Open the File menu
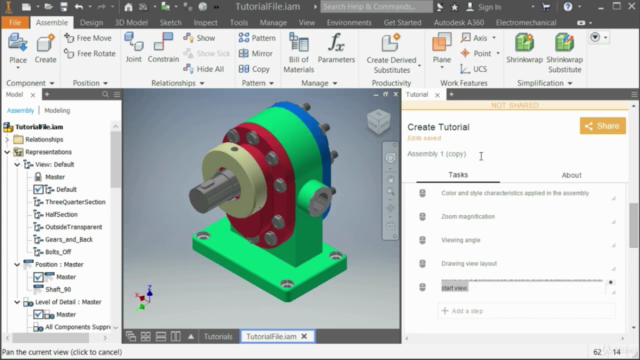Image resolution: width=640 pixels, height=360 pixels. (x=15, y=22)
